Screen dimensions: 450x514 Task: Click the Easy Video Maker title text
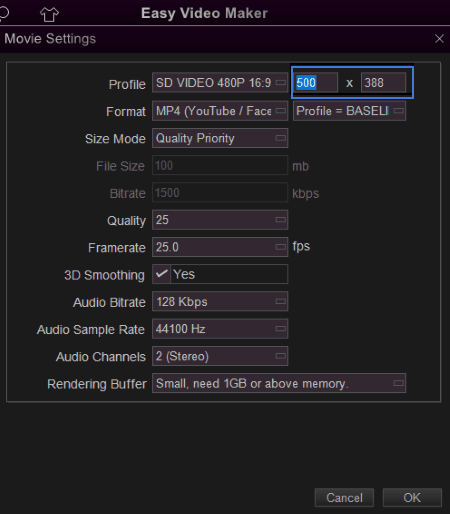coord(204,13)
